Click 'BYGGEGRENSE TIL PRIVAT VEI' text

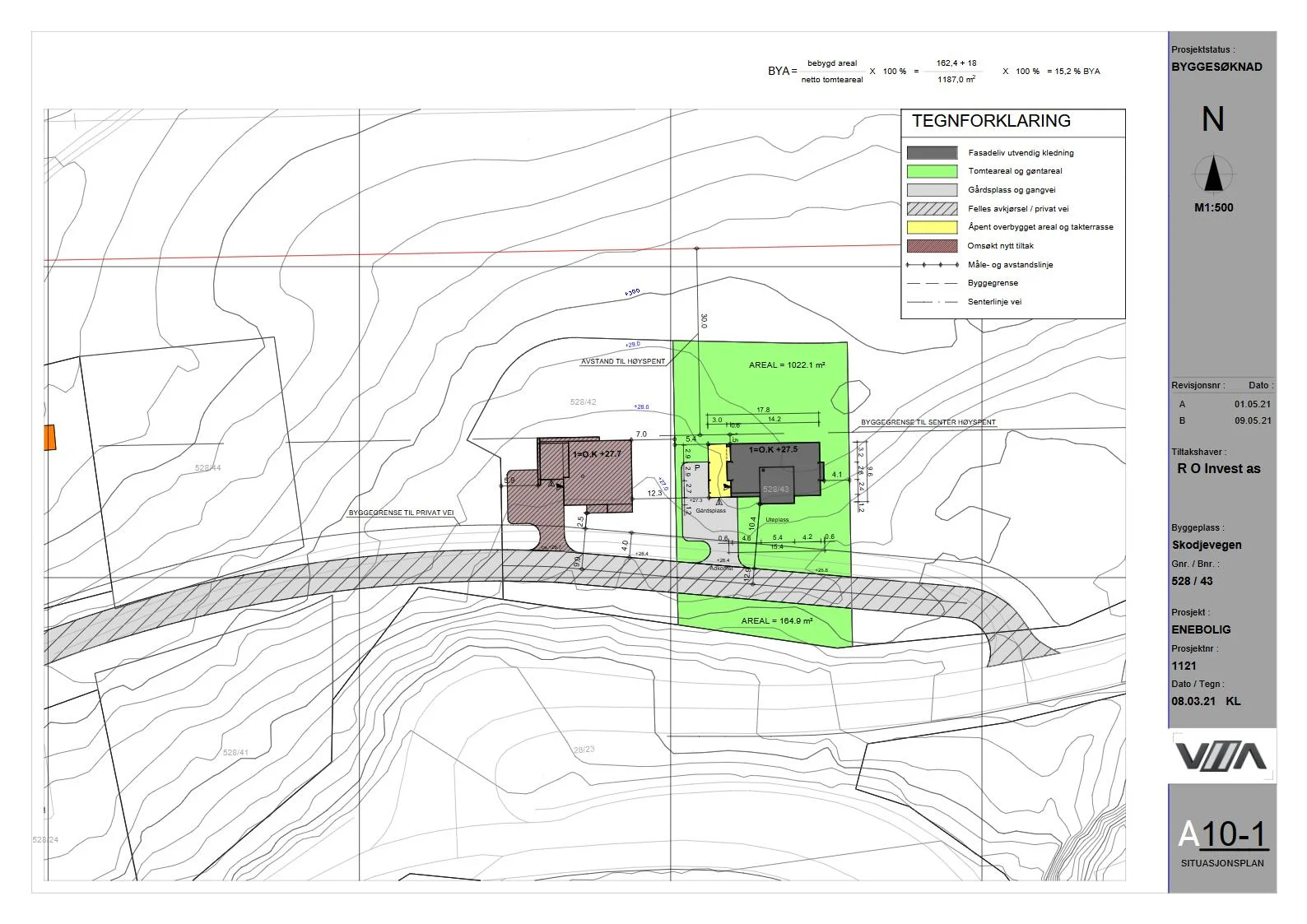coord(401,513)
